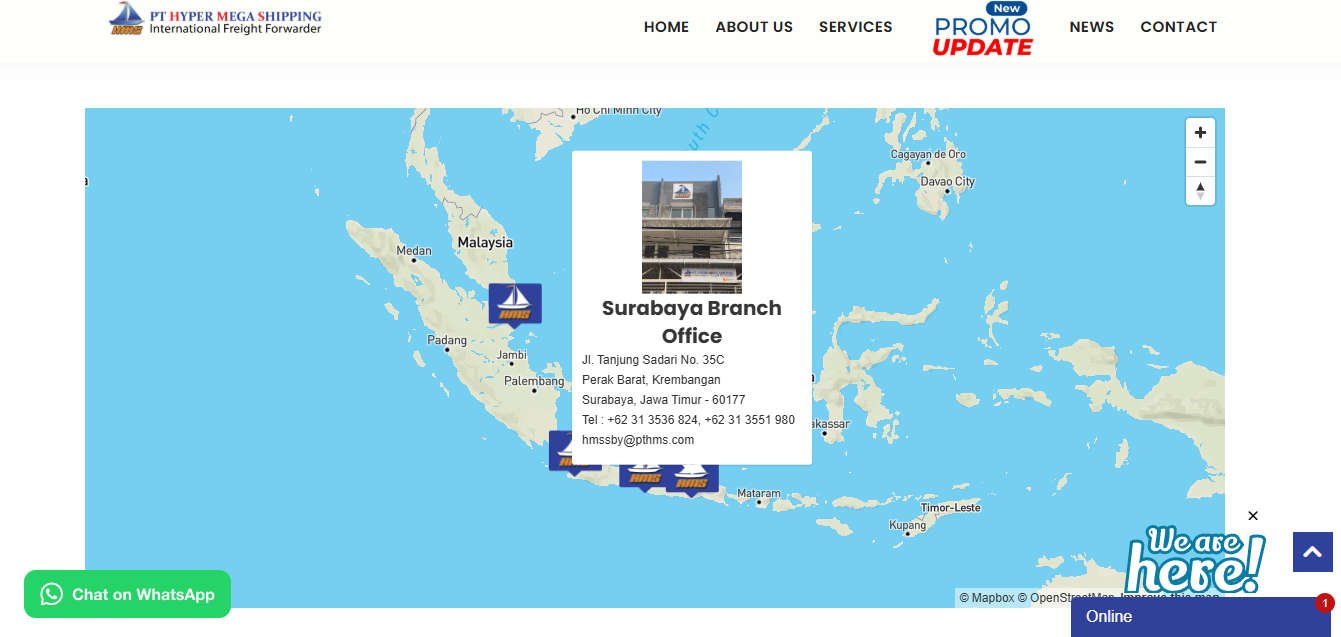This screenshot has height=637, width=1341.
Task: Open the Promo Update banner link
Action: tap(982, 29)
